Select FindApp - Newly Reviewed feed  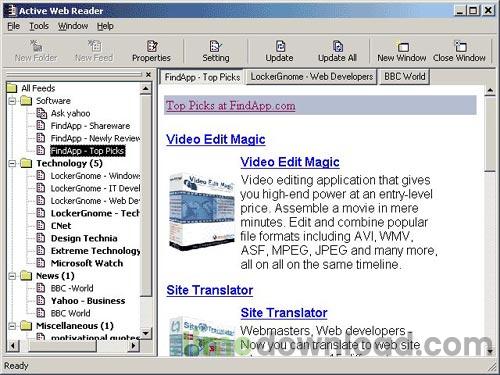tap(95, 138)
